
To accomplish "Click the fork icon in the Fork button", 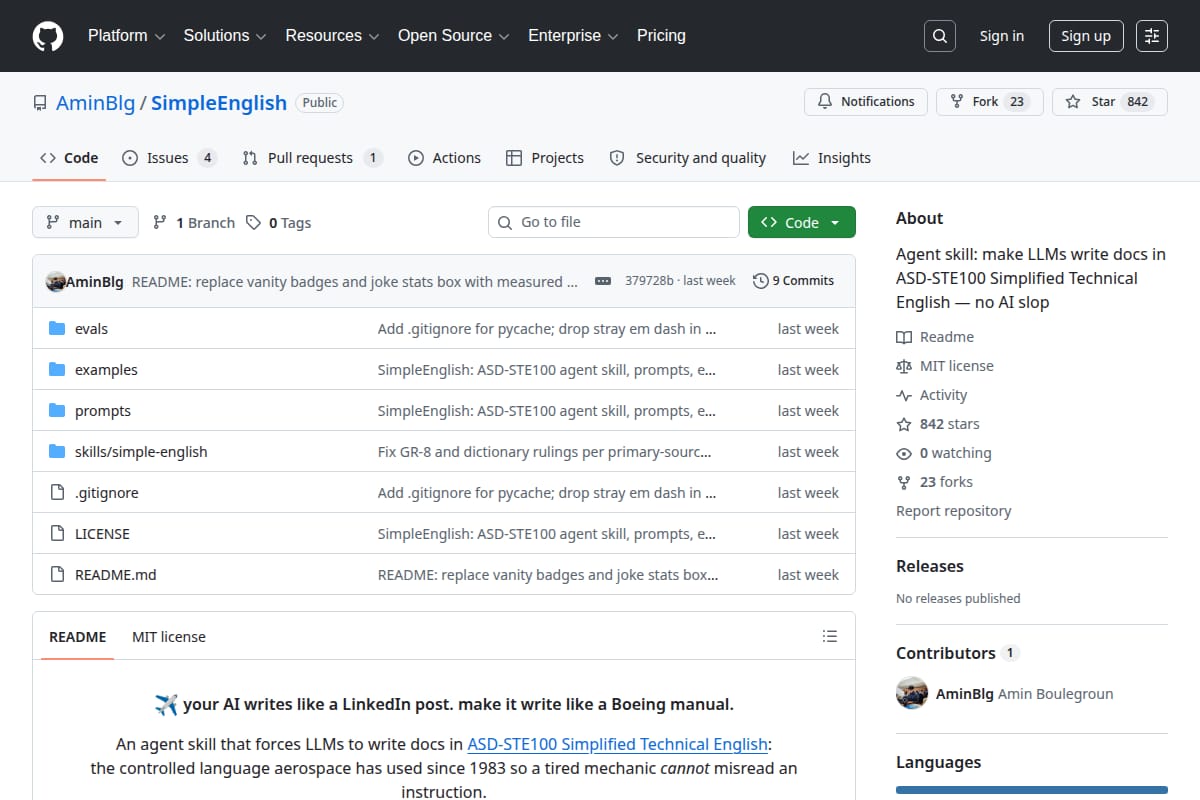I will coord(957,102).
